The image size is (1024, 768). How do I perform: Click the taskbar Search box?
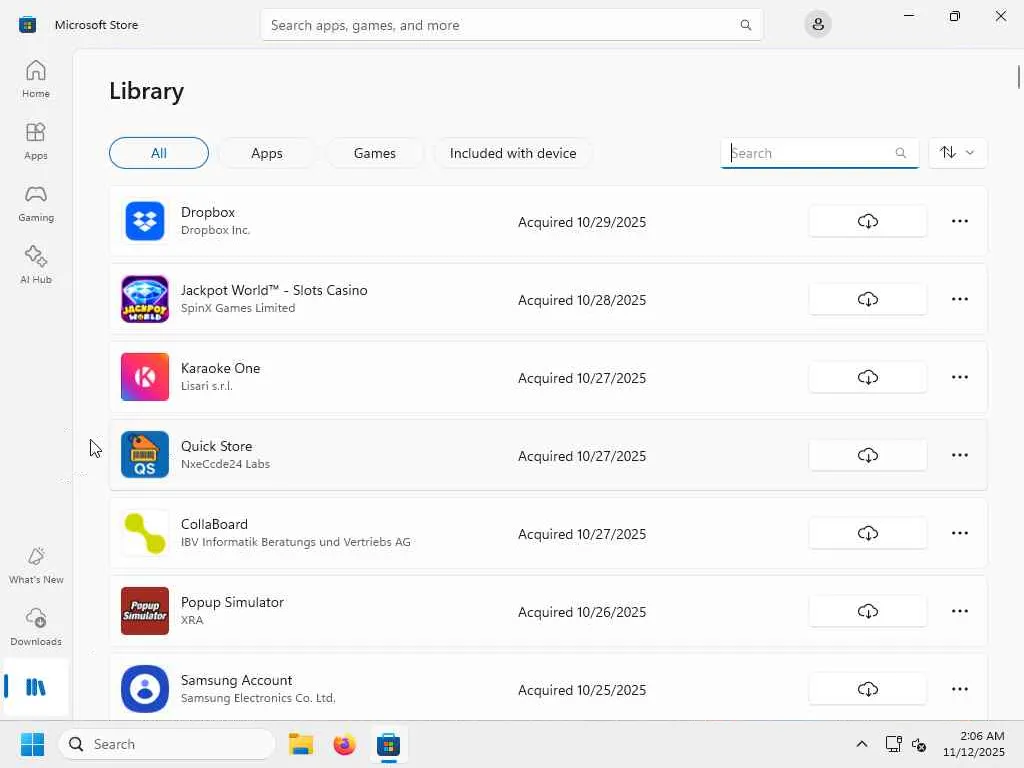point(167,744)
